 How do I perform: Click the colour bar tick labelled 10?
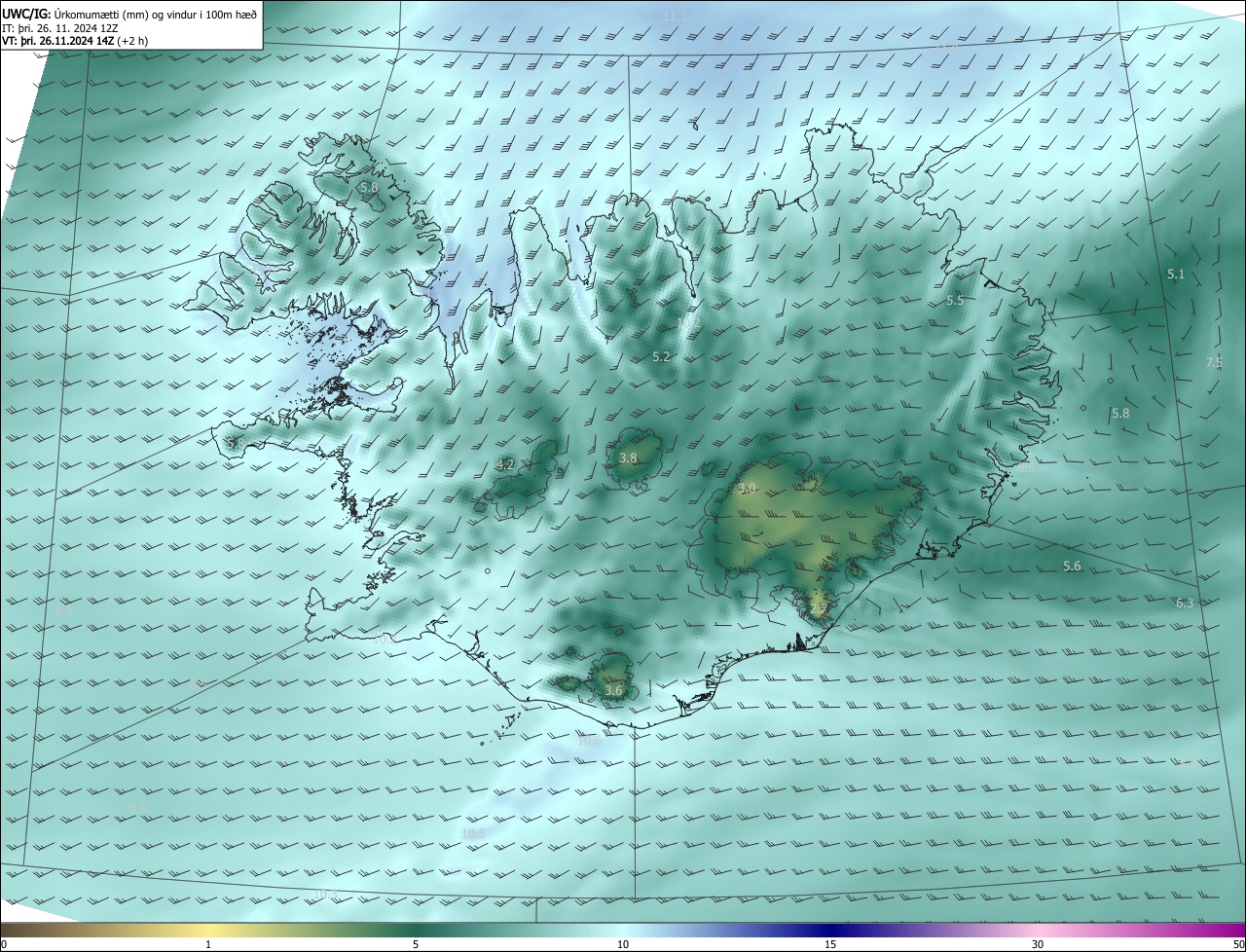623,944
